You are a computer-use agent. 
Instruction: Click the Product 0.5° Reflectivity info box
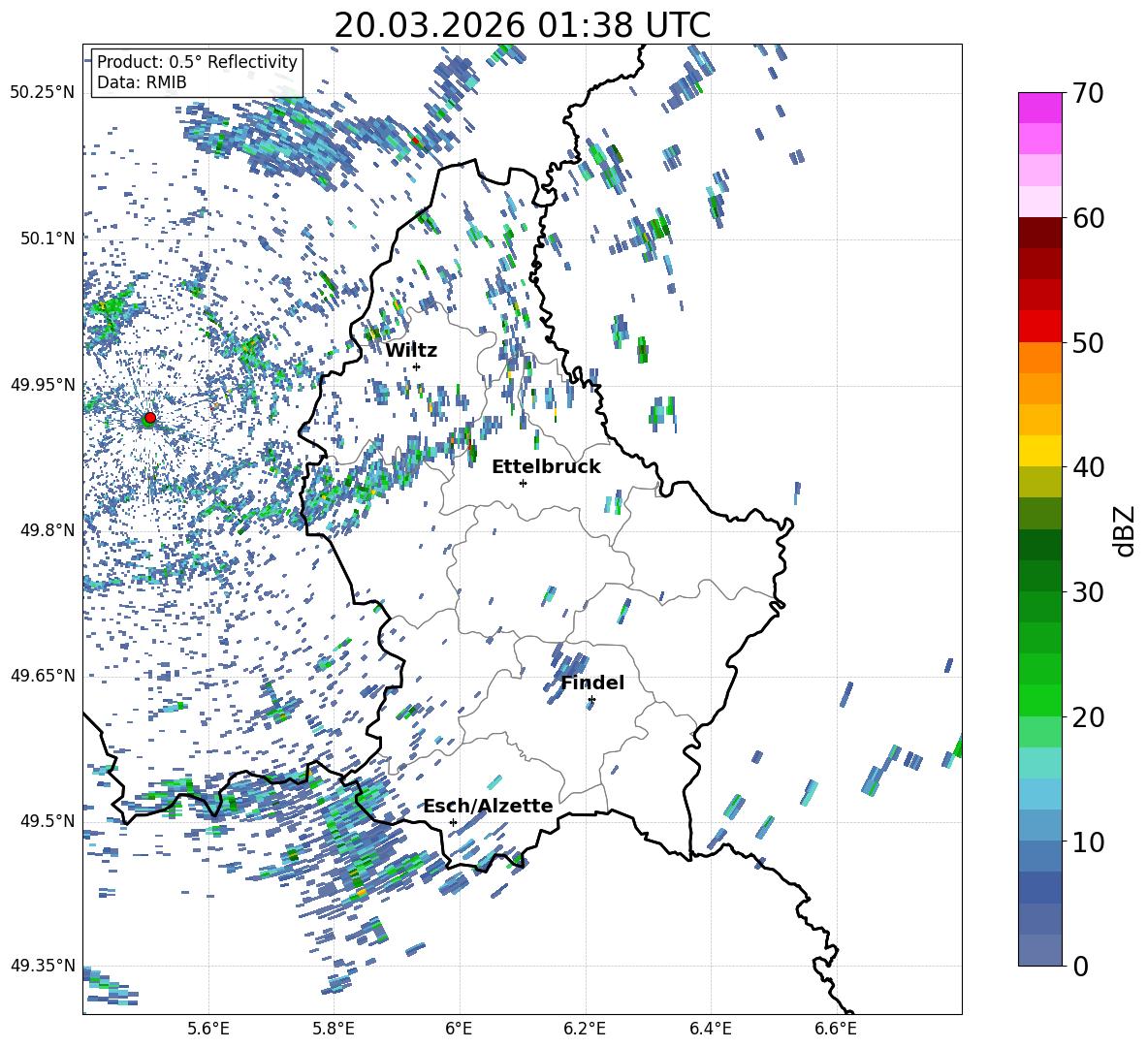[x=197, y=73]
